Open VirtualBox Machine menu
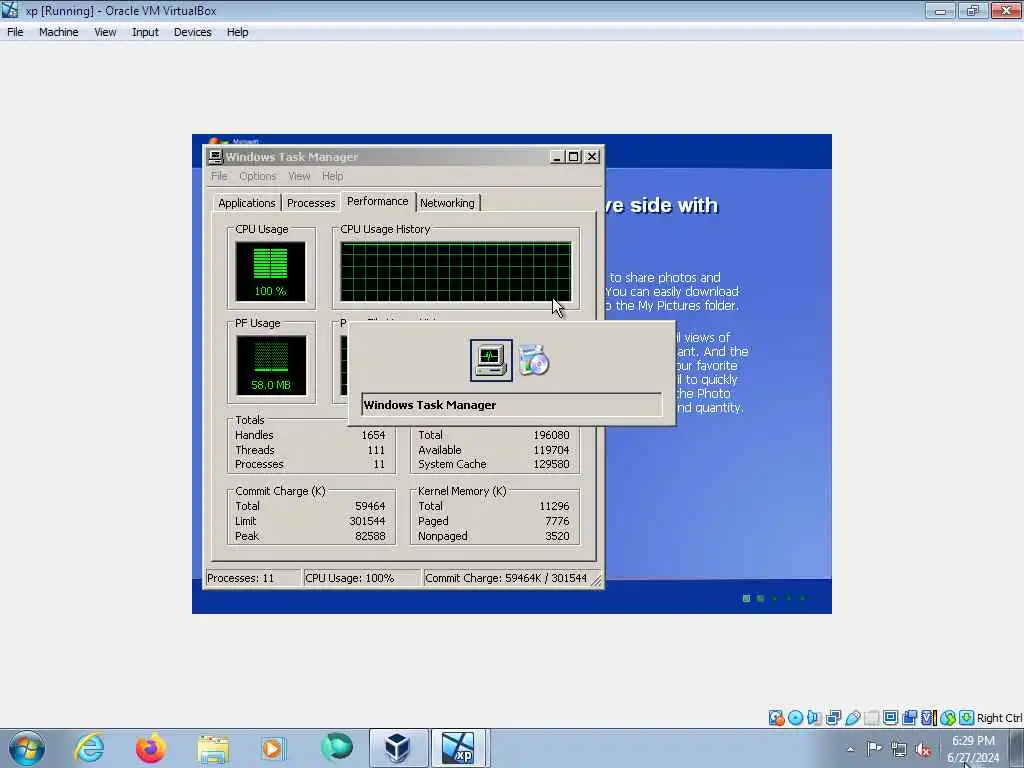The width and height of the screenshot is (1024, 768). pyautogui.click(x=59, y=32)
